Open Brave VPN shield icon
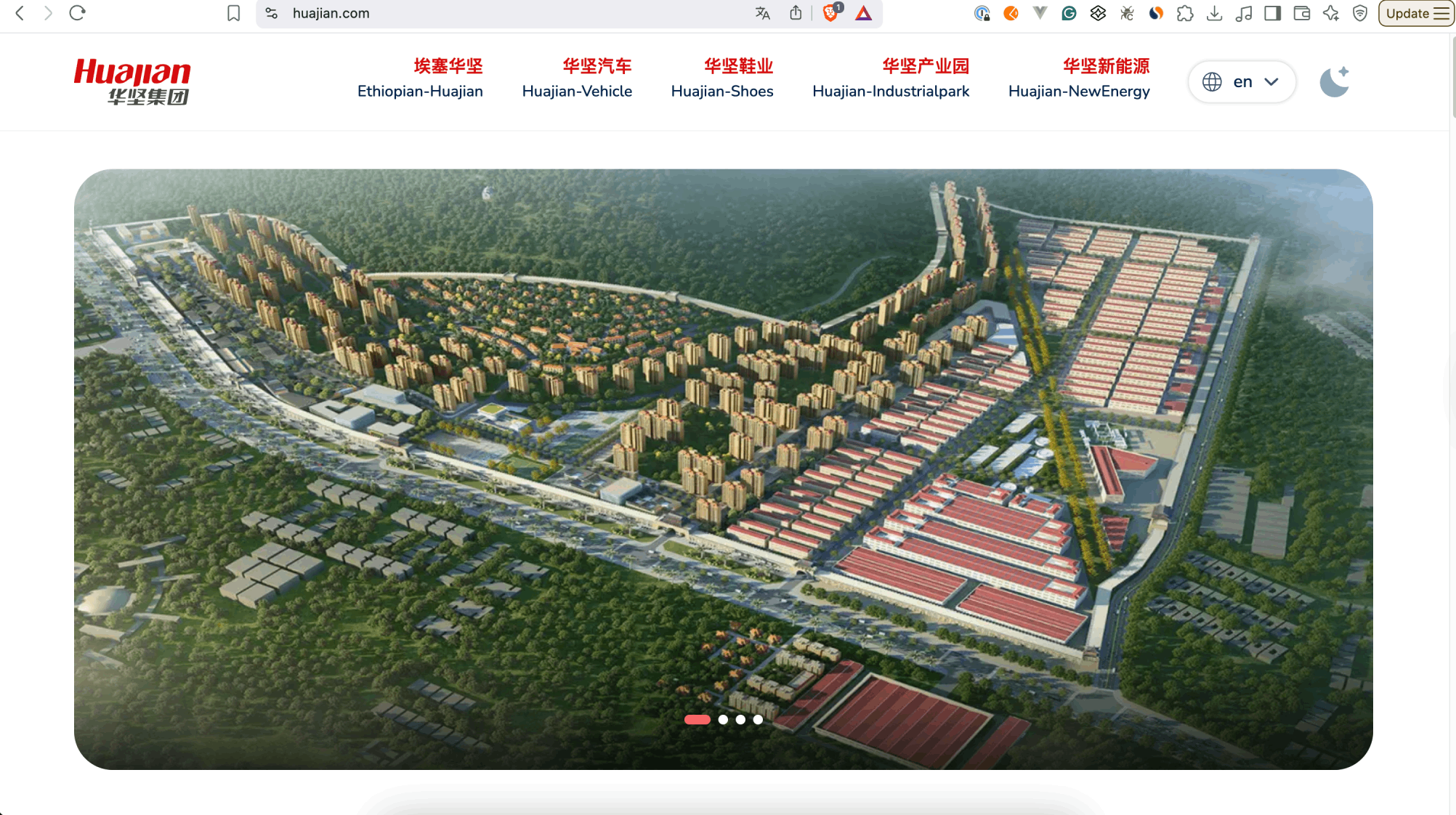 pos(1360,13)
